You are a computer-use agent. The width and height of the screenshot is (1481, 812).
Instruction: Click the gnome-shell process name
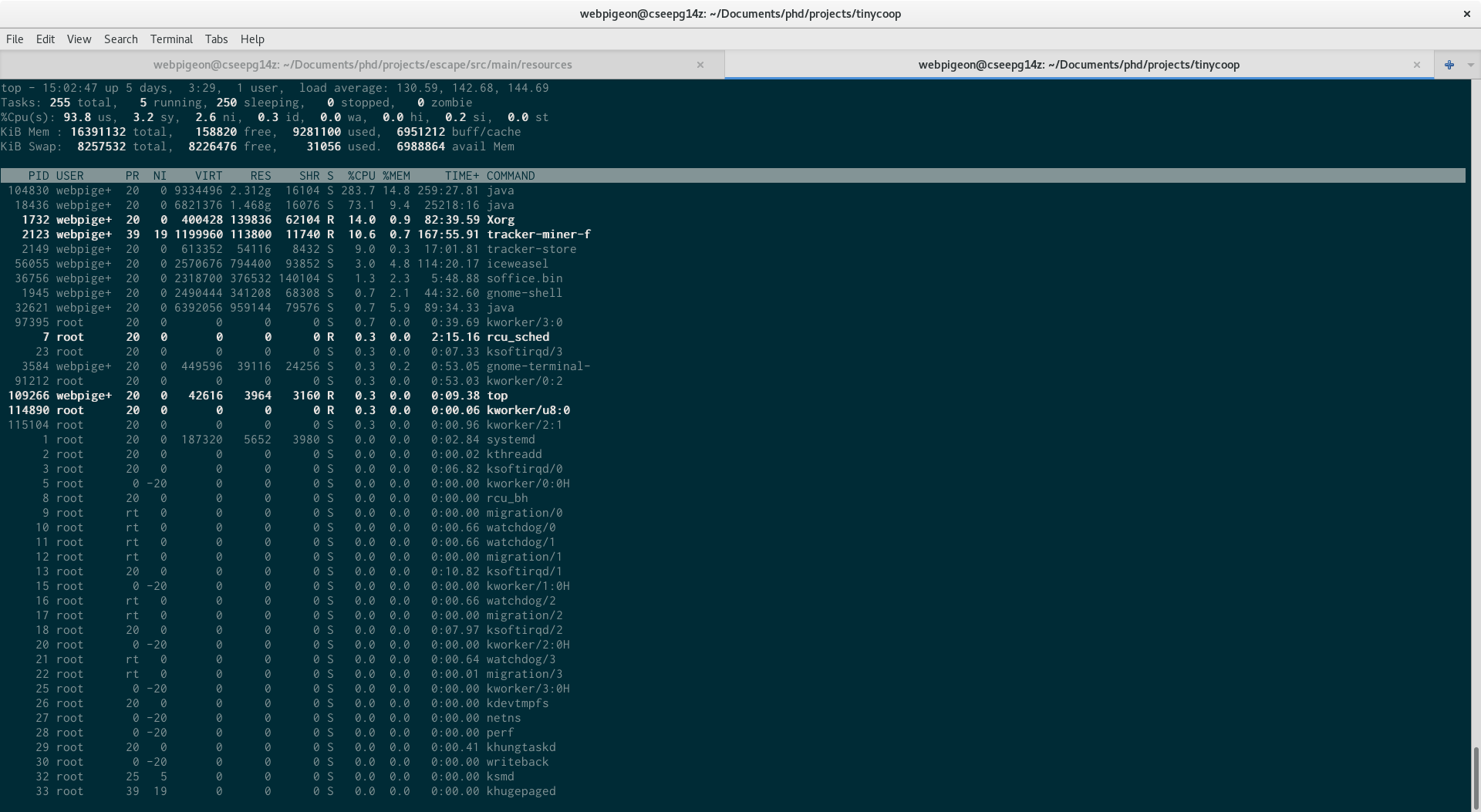pos(525,293)
